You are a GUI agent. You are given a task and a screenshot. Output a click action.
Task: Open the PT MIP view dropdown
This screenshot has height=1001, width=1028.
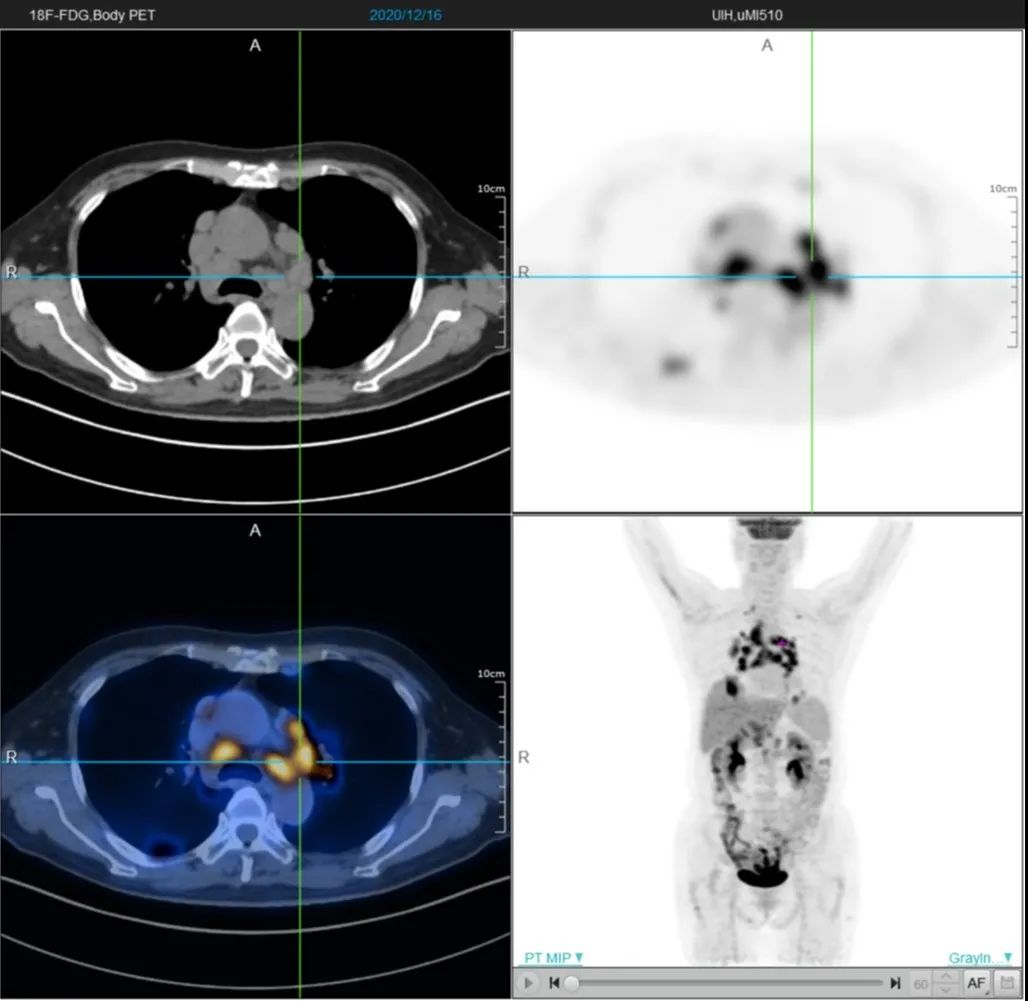553,958
